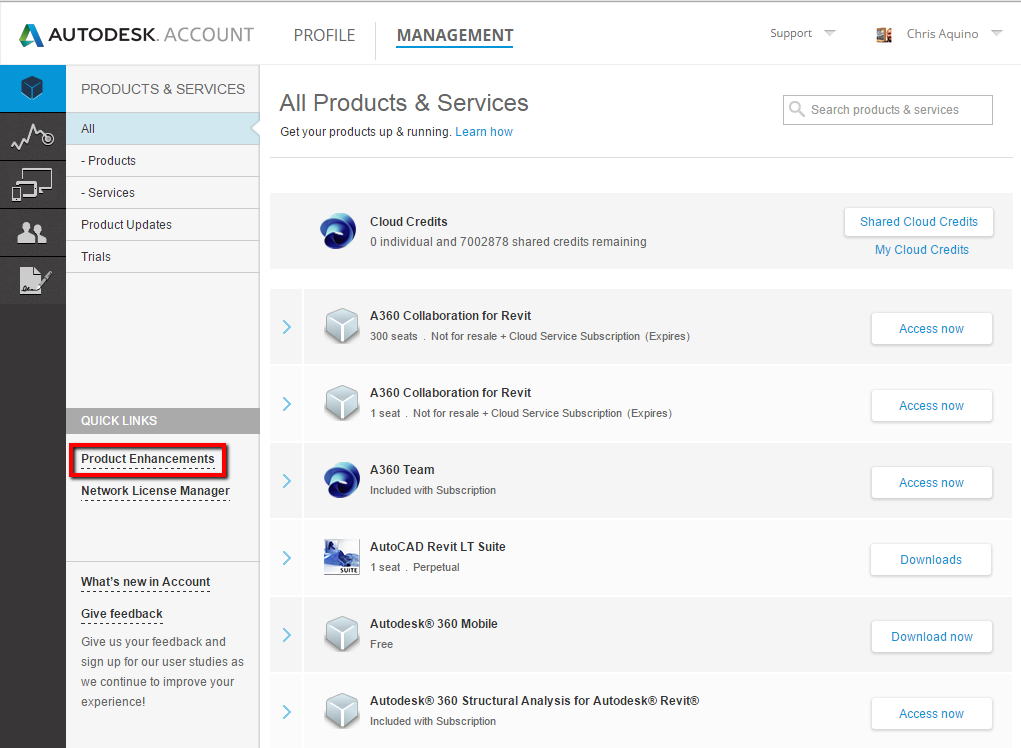Click the 360 Structural Analysis cube icon

(342, 710)
